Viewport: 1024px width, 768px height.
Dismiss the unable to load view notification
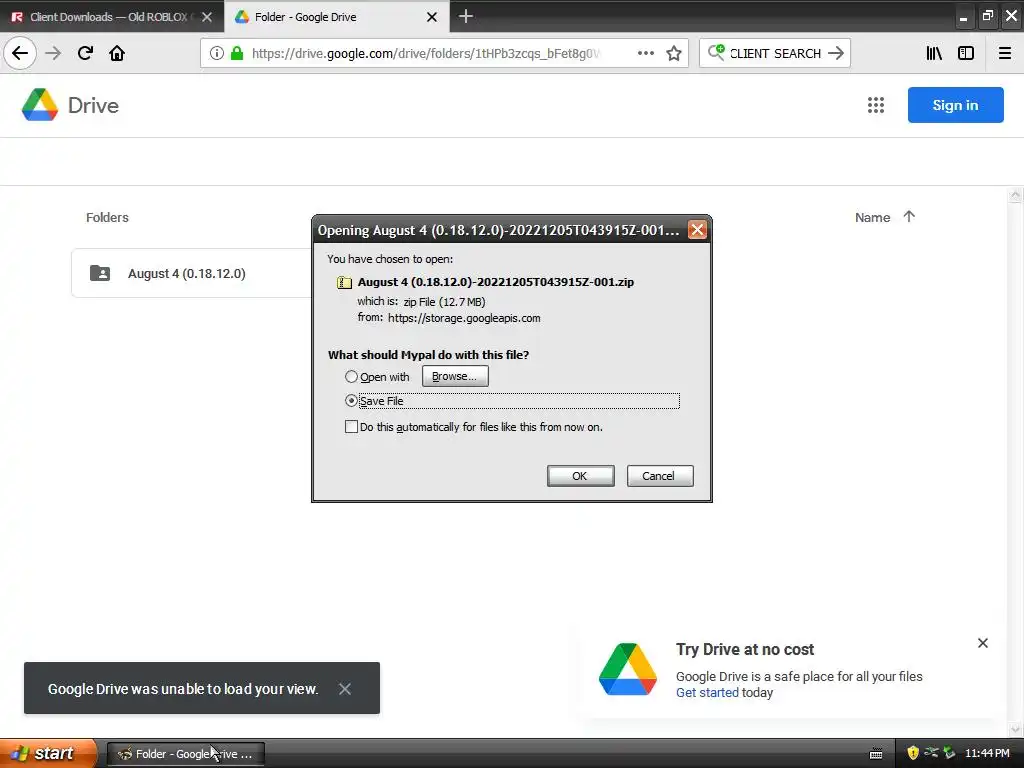point(345,689)
